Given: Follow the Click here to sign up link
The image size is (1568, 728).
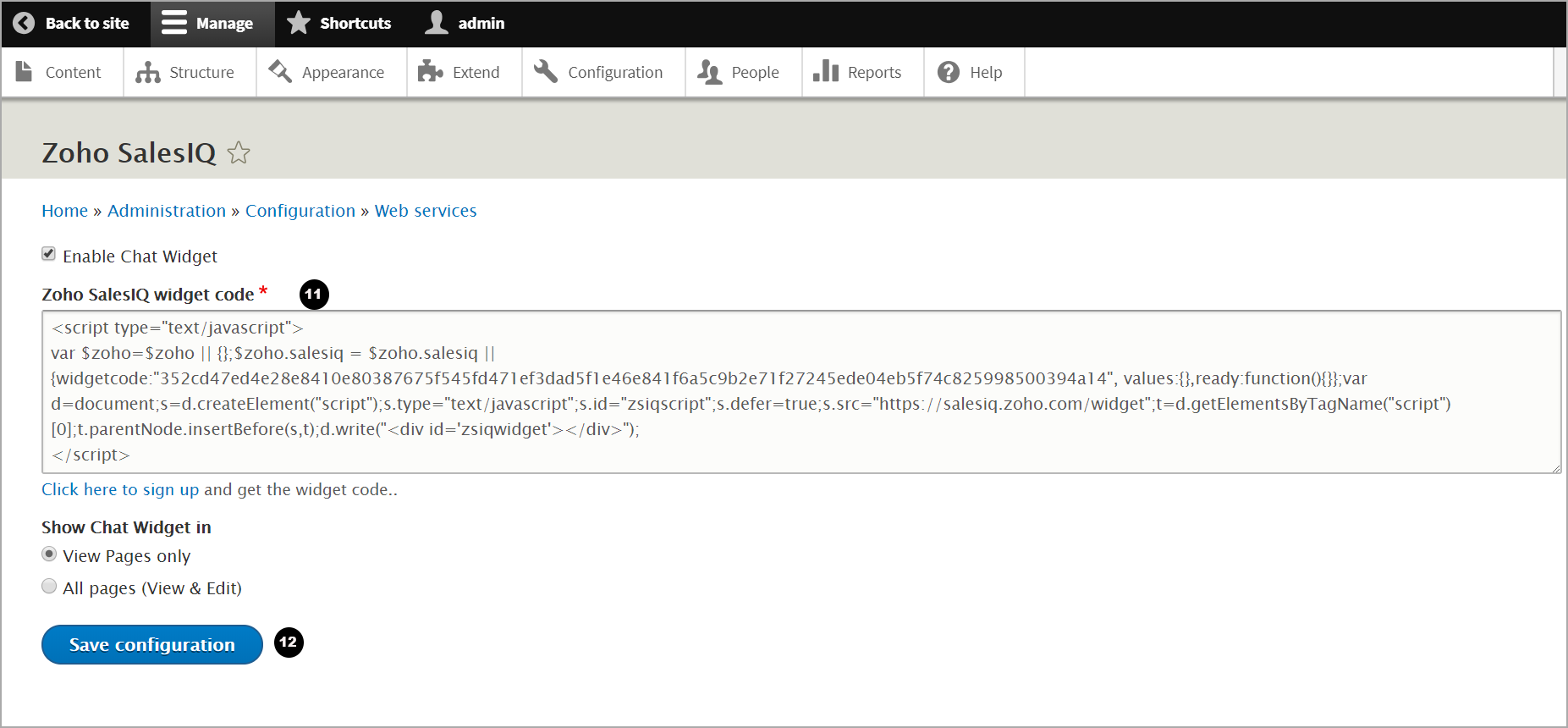Looking at the screenshot, I should pos(120,489).
